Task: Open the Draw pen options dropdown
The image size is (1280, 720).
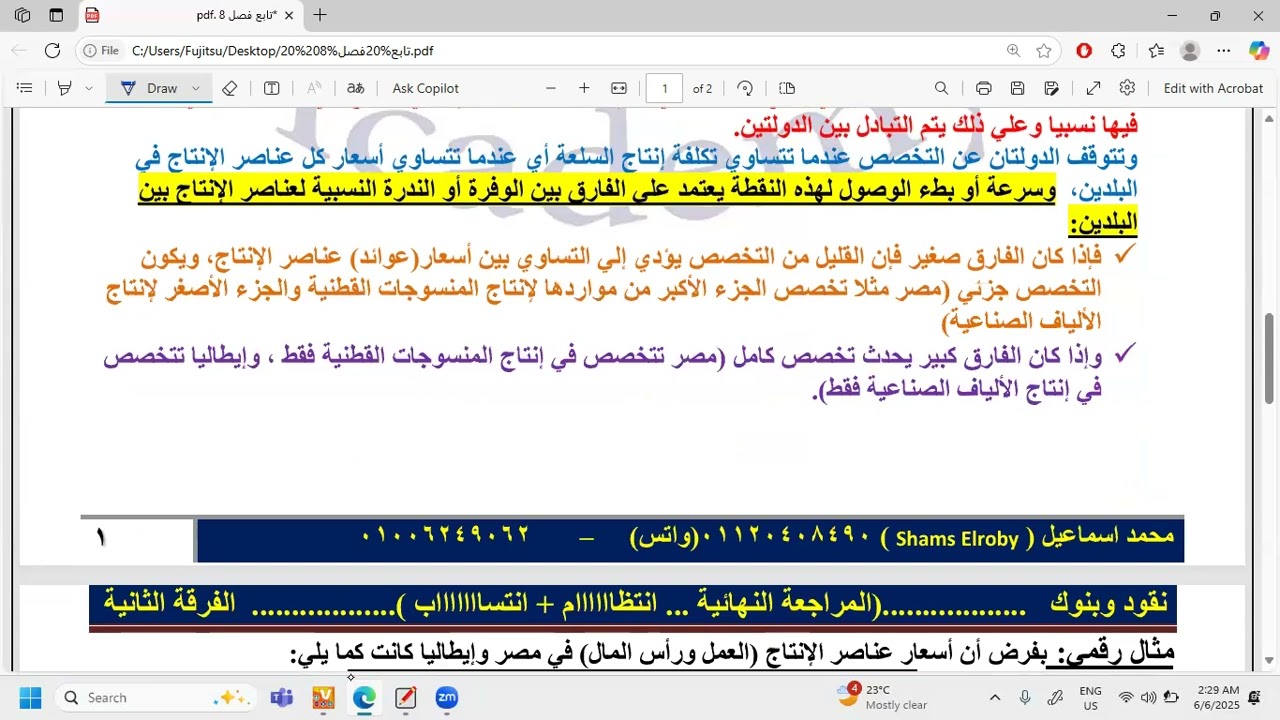Action: pos(196,88)
